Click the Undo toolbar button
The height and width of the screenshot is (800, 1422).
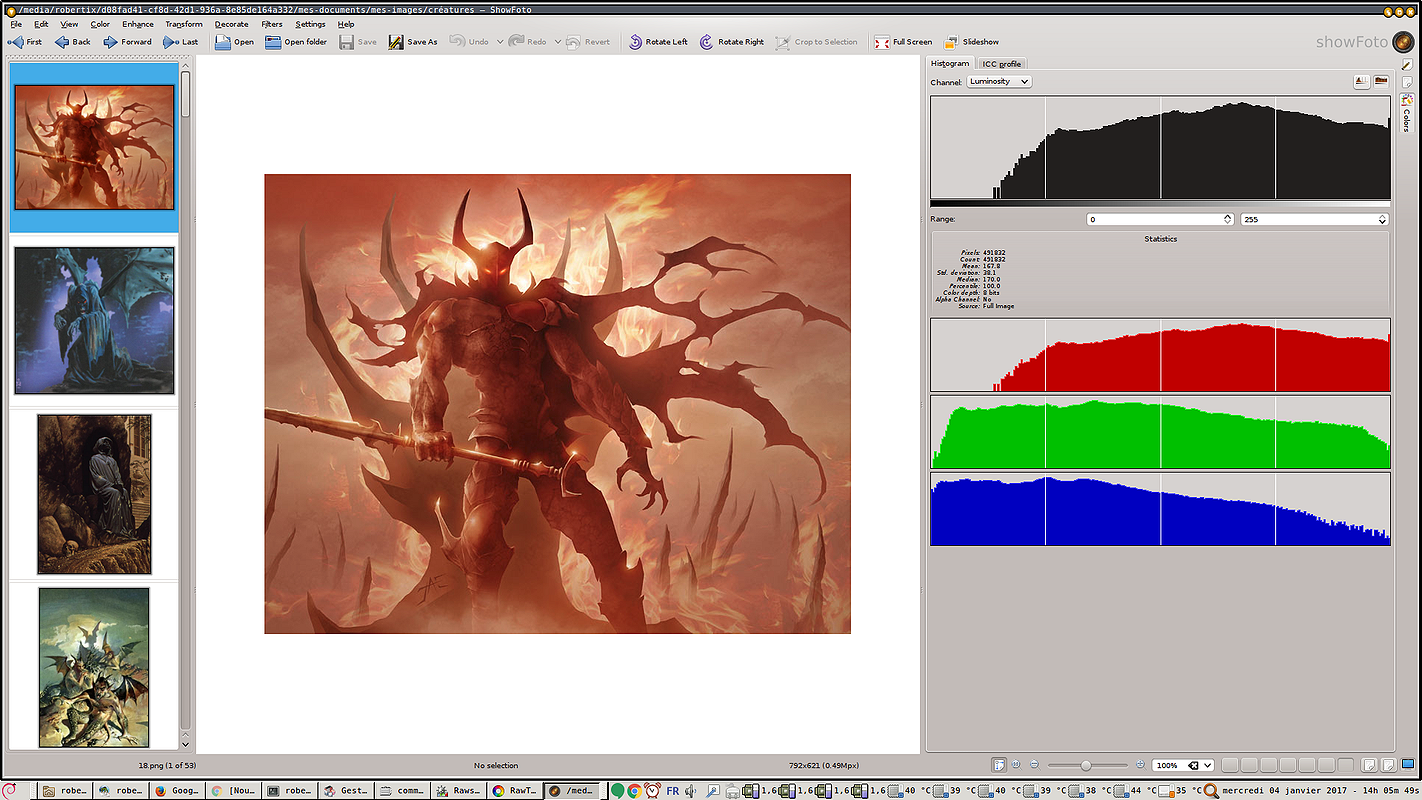469,42
